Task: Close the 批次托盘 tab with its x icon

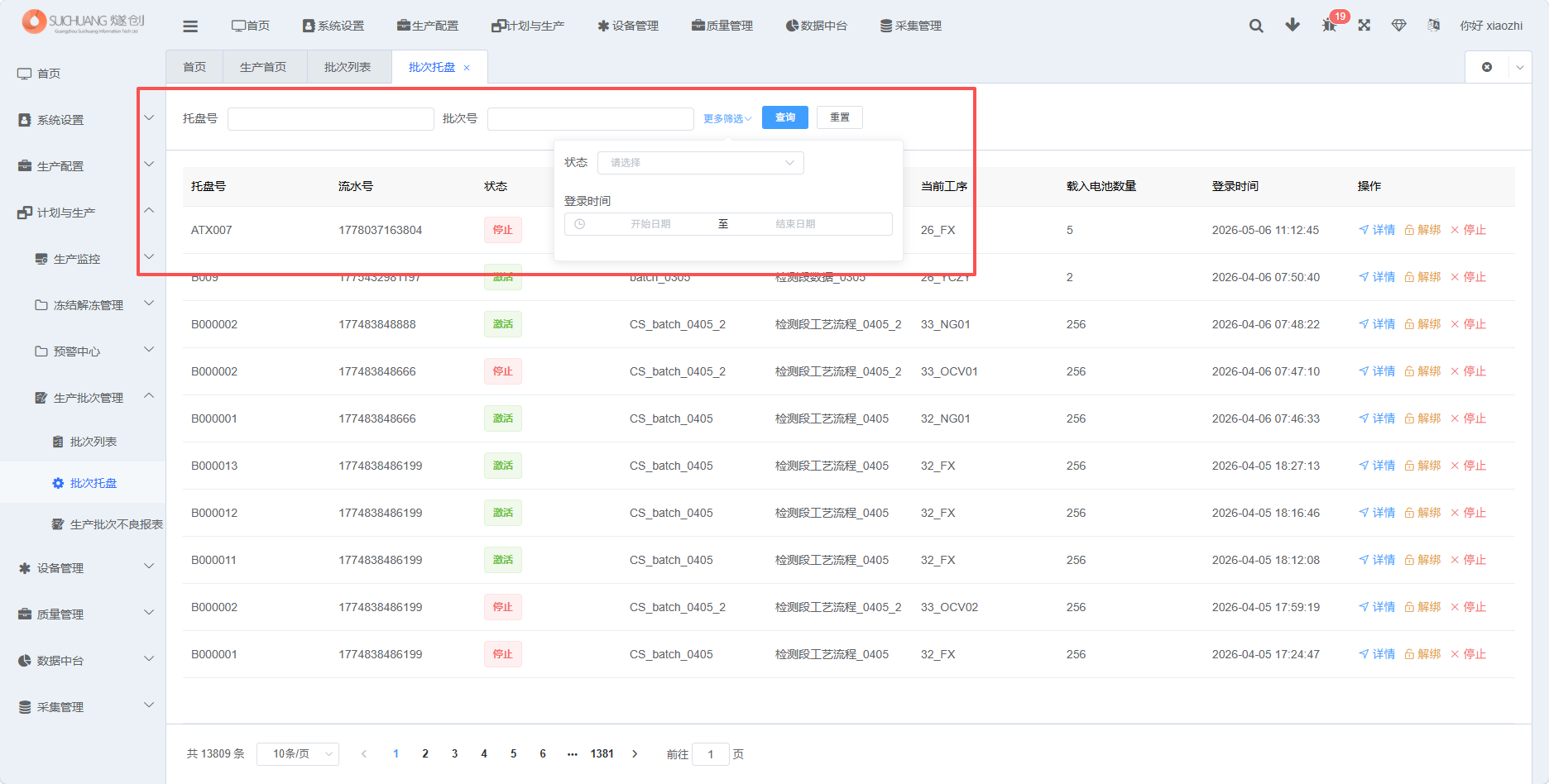Action: click(x=467, y=68)
